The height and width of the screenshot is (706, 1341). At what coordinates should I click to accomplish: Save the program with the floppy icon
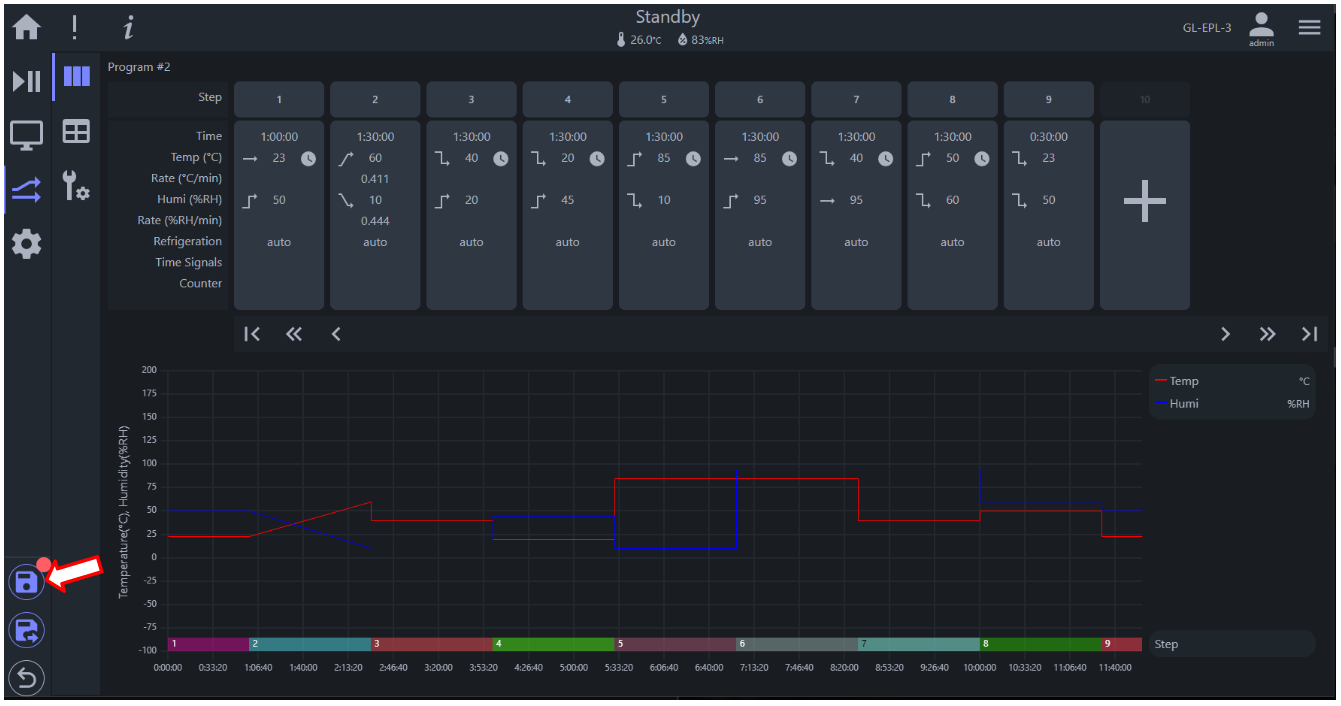(x=26, y=582)
